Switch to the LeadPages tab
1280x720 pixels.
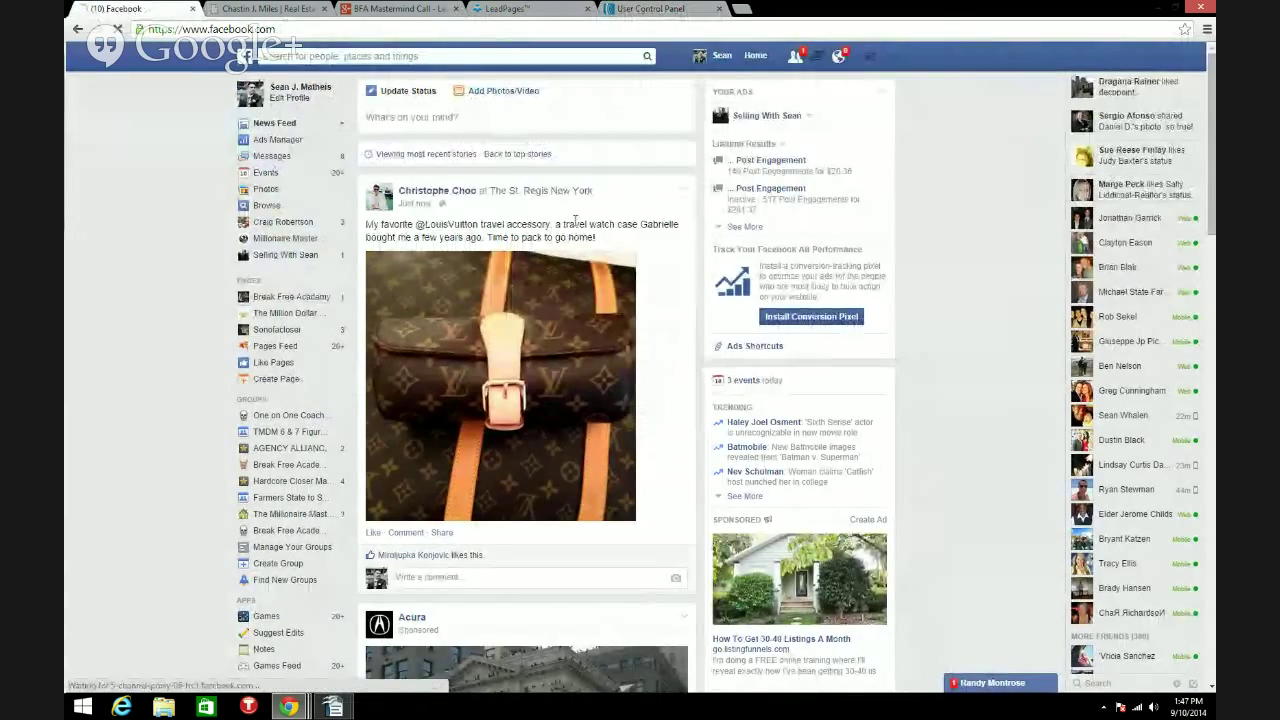528,9
